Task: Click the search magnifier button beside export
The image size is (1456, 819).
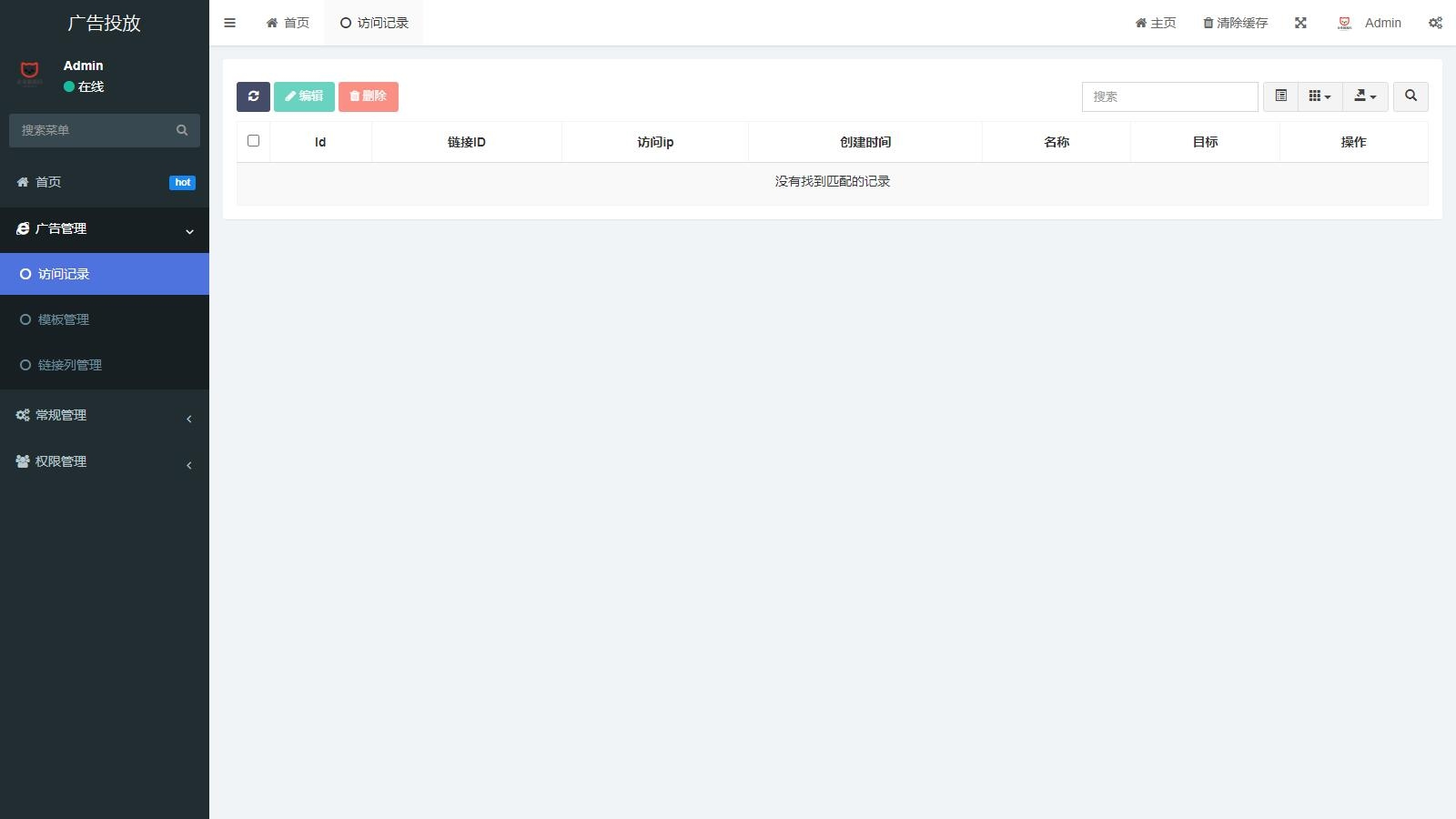Action: click(1410, 96)
